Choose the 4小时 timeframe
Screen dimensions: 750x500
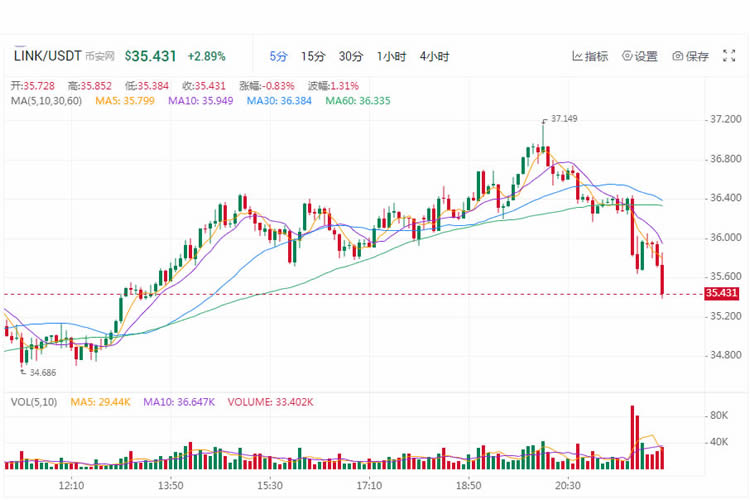click(x=434, y=56)
